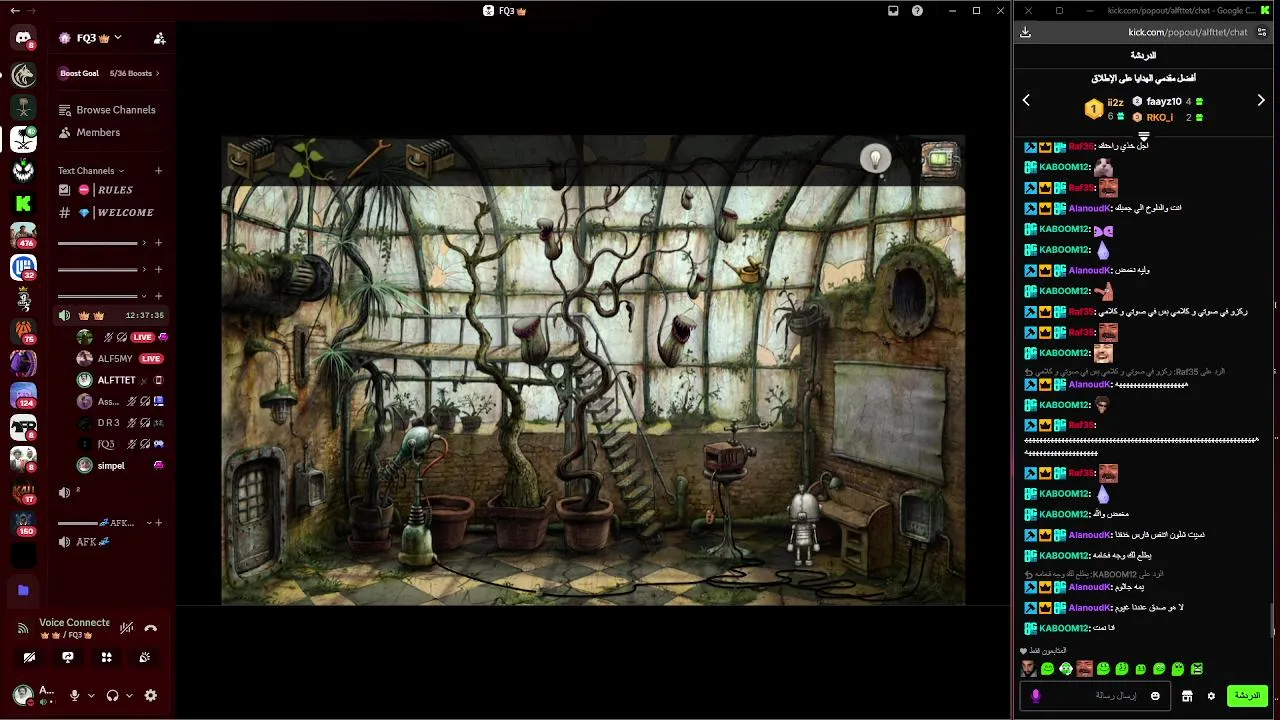Toggle Discord headphone deafen

click(113, 695)
